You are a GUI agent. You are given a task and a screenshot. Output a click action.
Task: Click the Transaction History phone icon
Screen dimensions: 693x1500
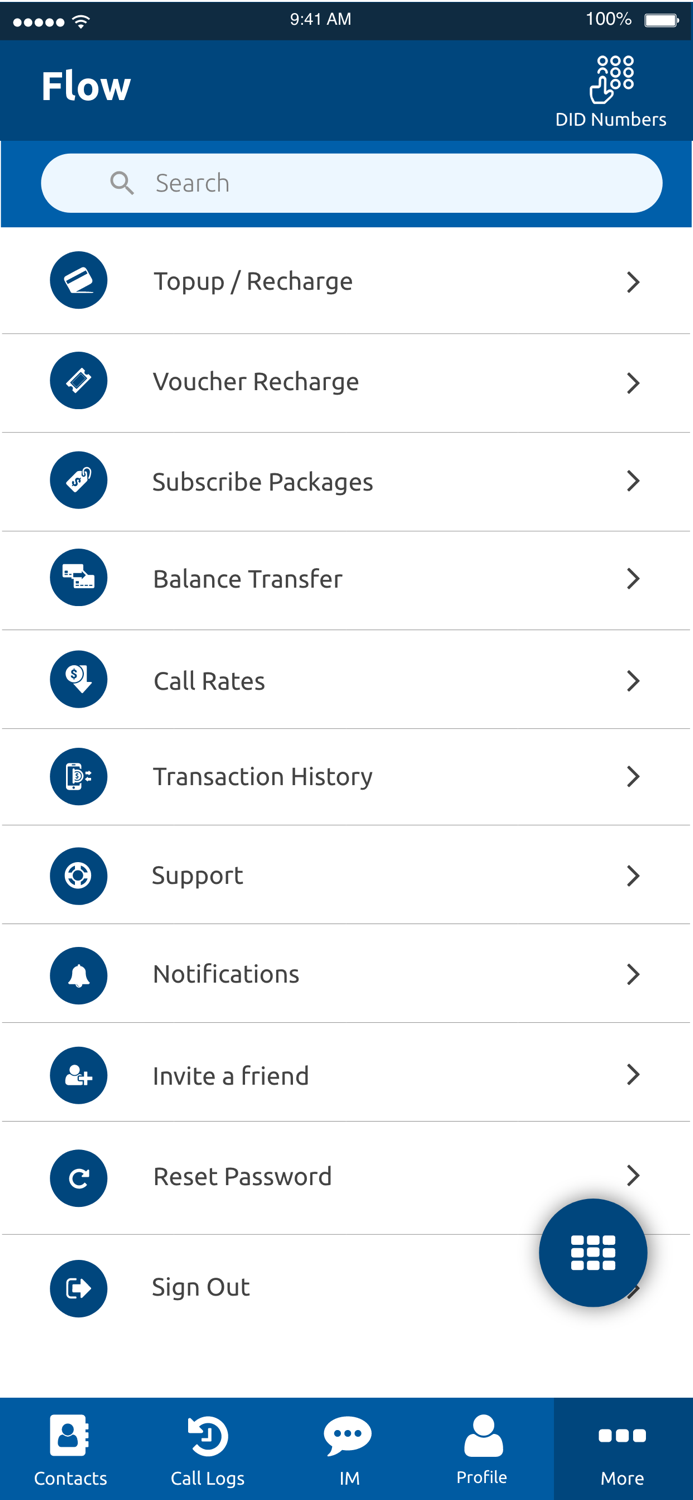78,777
